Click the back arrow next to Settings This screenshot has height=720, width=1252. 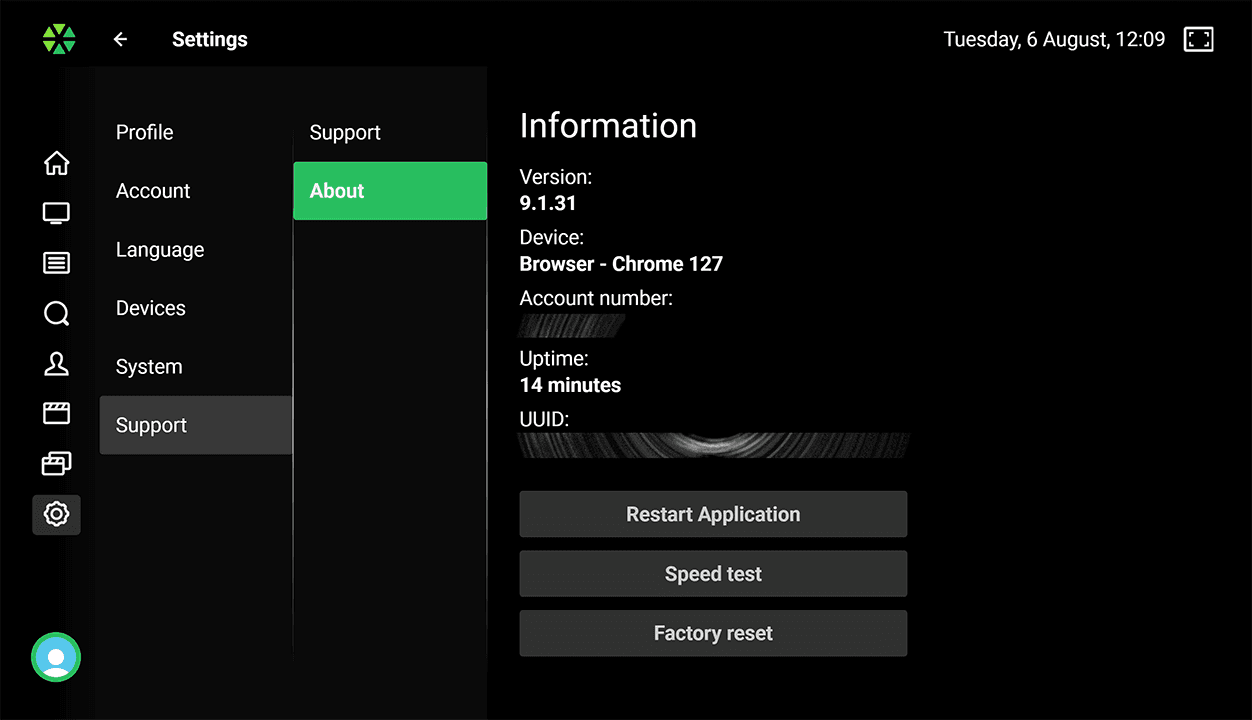pos(121,40)
